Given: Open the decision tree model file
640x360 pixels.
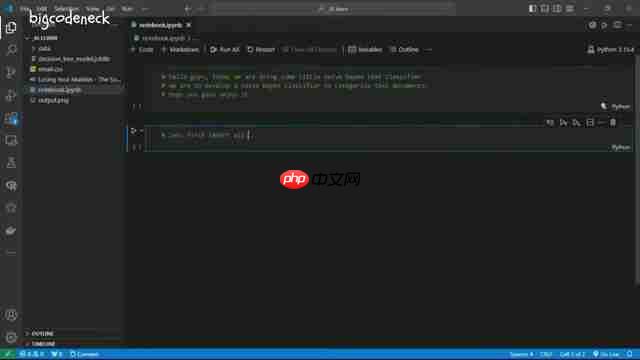Looking at the screenshot, I should 74,59.
